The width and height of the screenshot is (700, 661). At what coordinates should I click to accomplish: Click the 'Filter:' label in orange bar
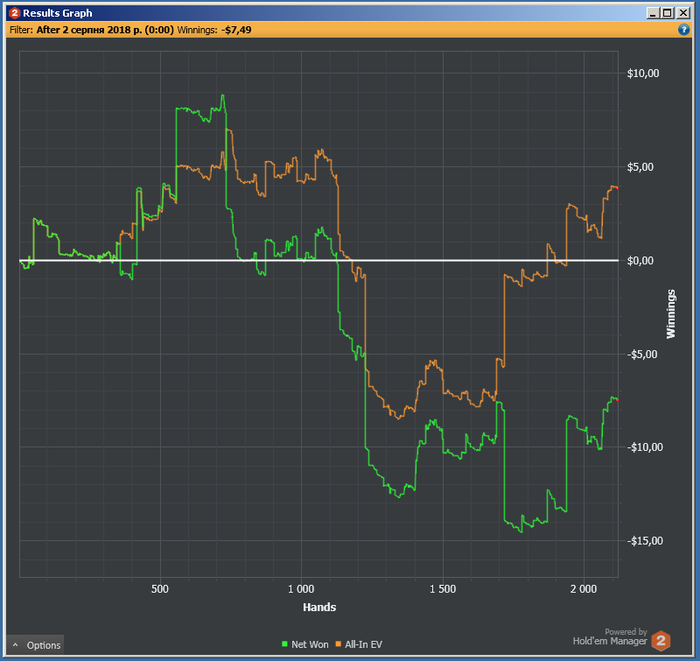click(x=21, y=30)
